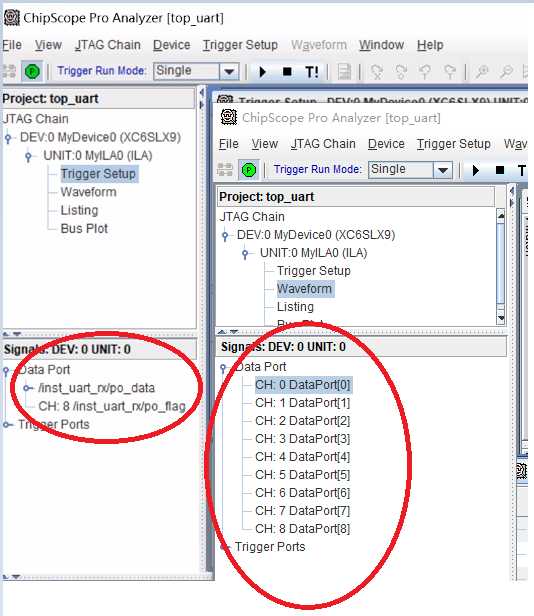Collapse DEV:0 MyDevice0 node in back window
This screenshot has width=534, height=616.
[8, 138]
